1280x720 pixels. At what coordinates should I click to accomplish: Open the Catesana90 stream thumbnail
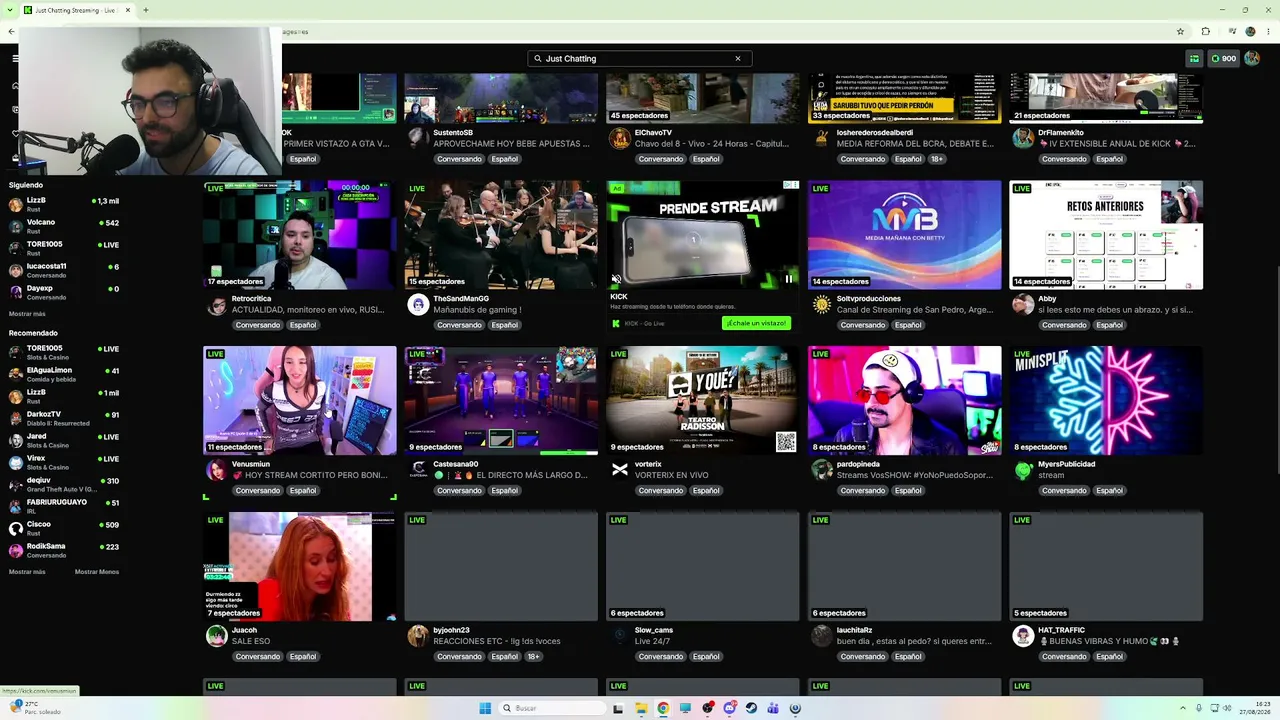coord(501,401)
